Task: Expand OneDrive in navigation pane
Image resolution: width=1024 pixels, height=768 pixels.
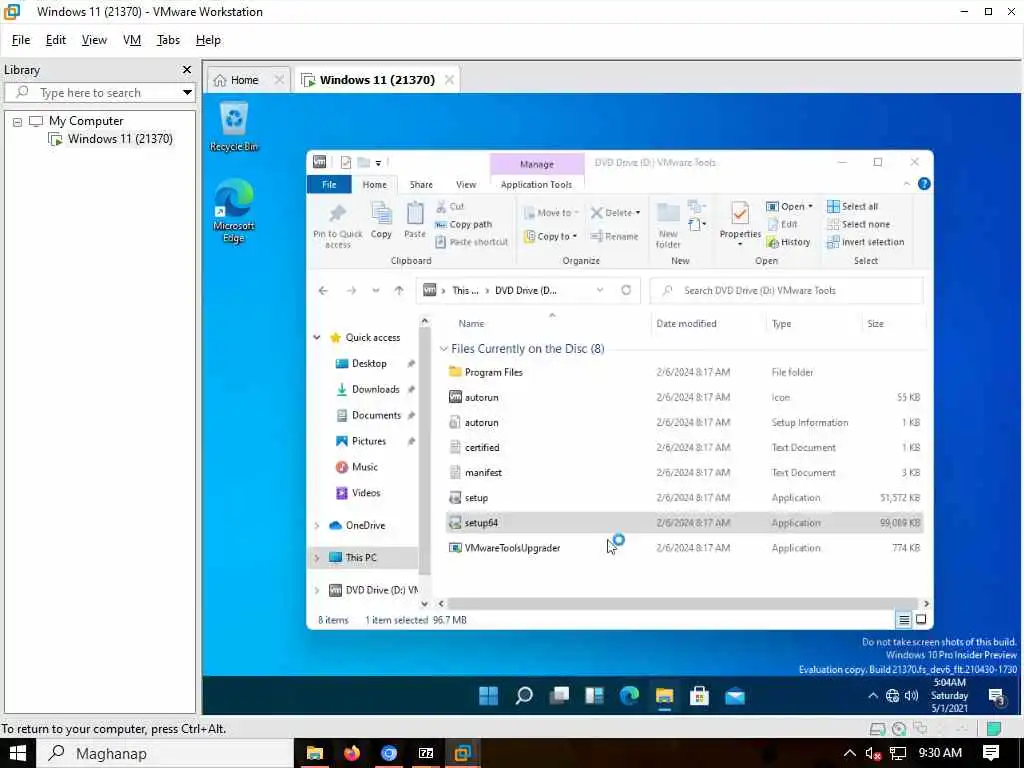Action: 317,526
